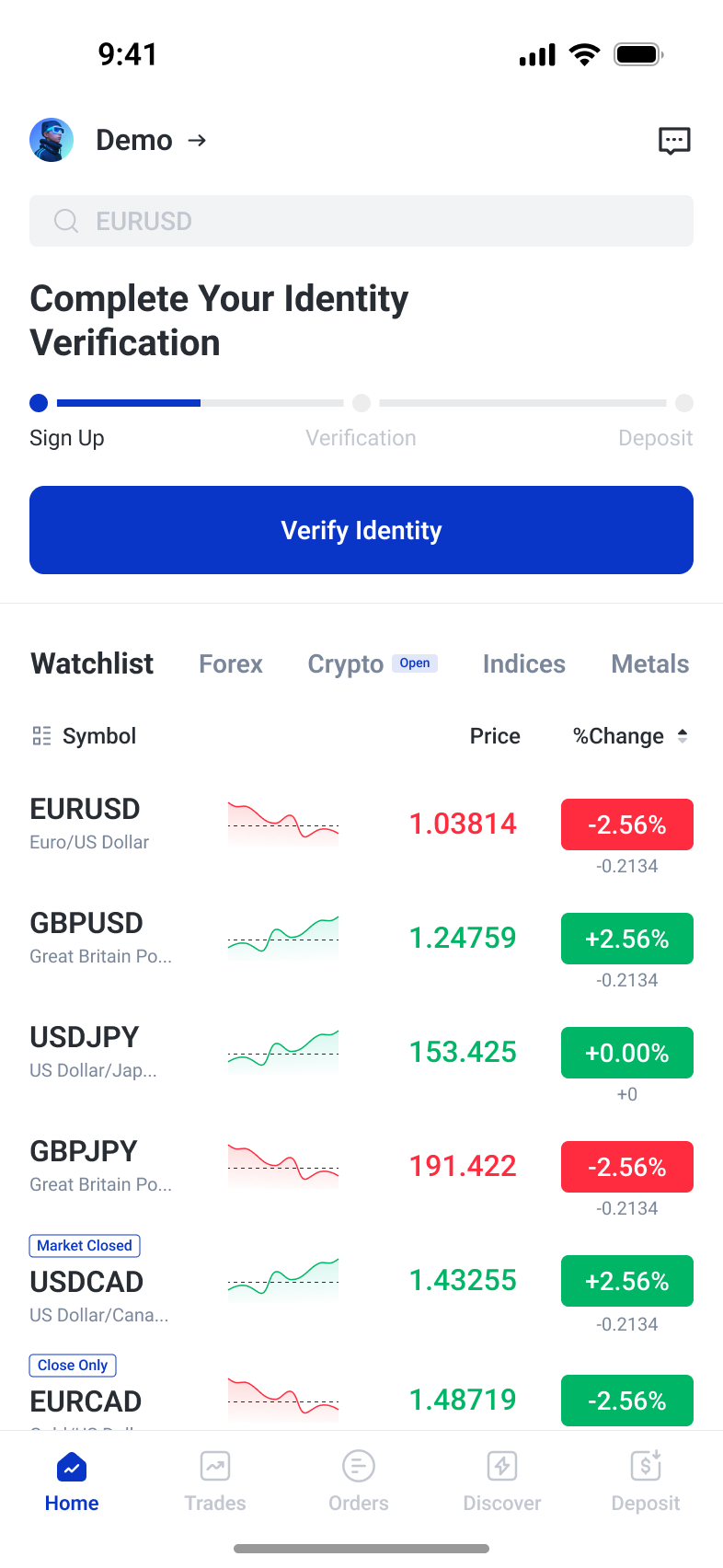Sort by %Change arrows
This screenshot has width=723, height=1568.
point(683,736)
